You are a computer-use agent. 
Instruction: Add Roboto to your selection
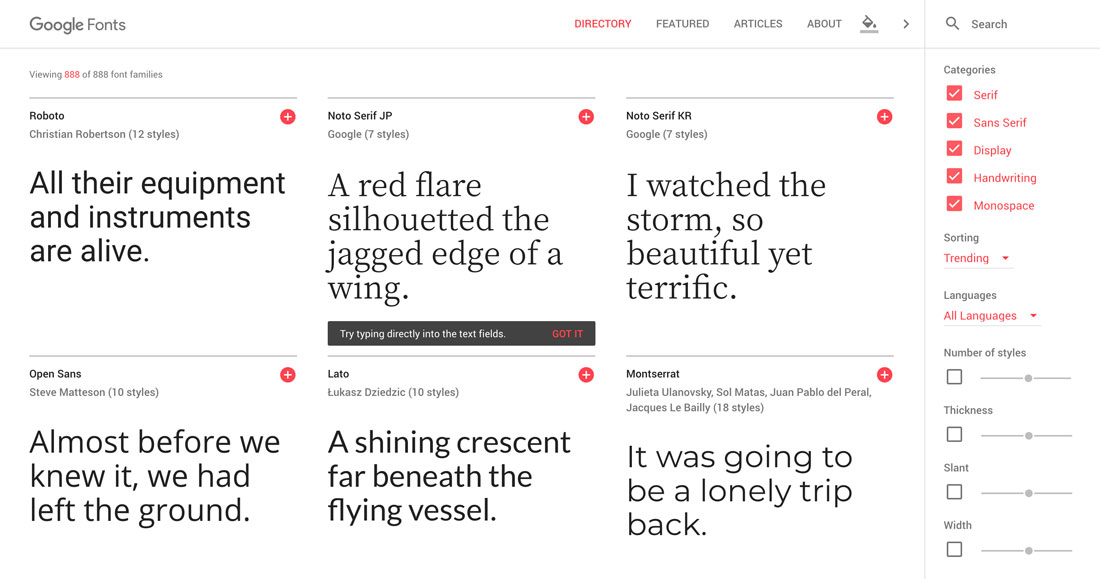pos(287,116)
